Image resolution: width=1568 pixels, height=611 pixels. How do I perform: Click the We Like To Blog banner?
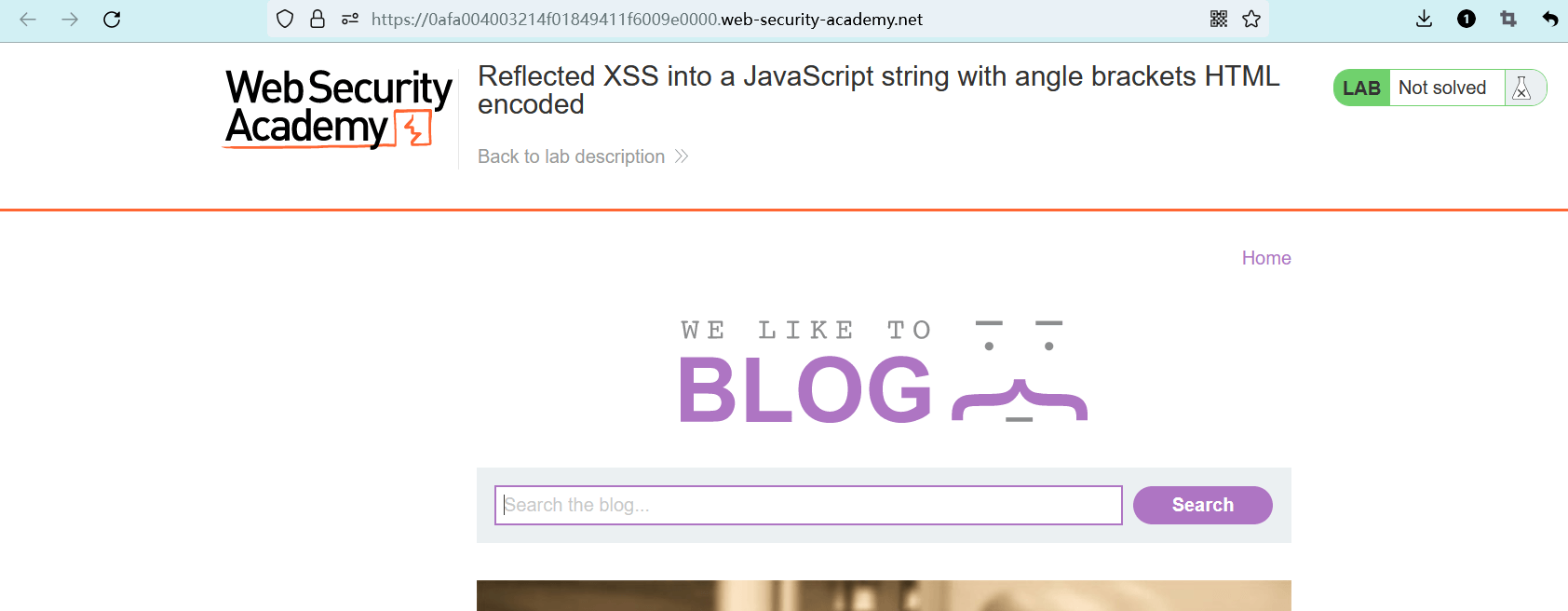coord(883,373)
